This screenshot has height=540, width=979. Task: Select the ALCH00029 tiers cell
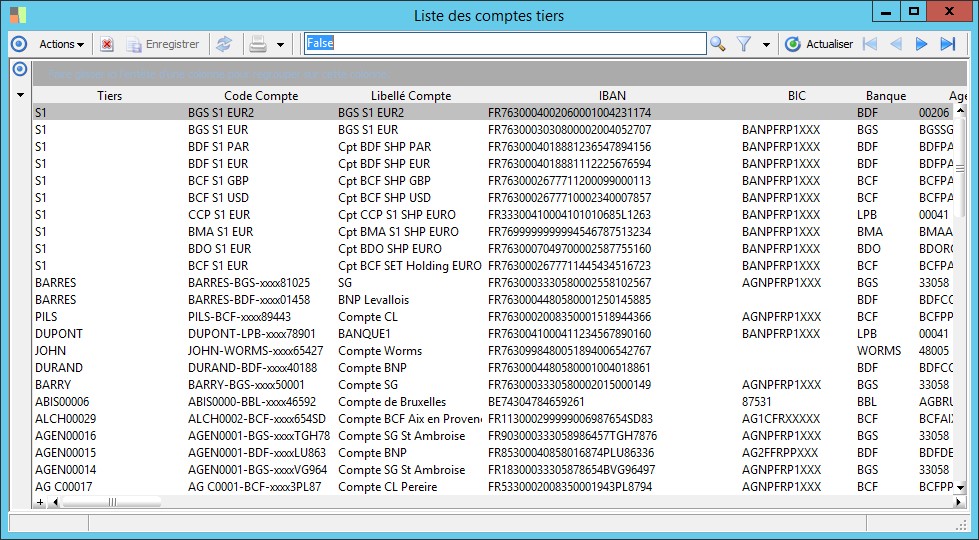tap(109, 419)
